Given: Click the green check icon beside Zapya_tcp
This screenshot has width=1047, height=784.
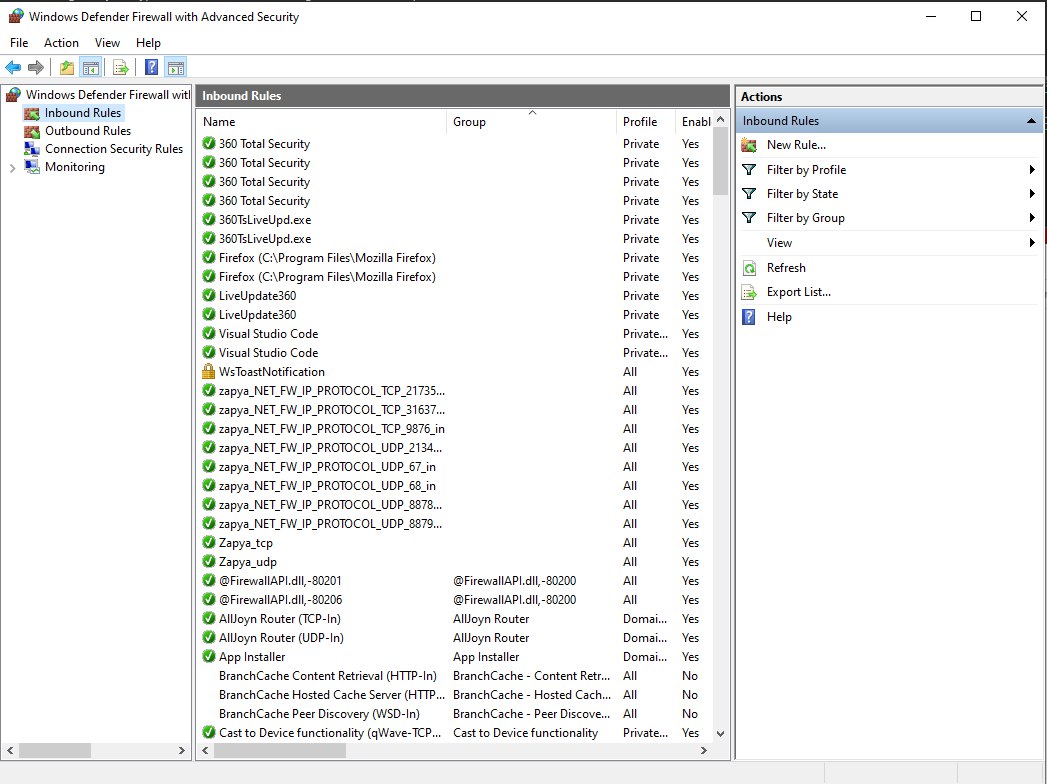Looking at the screenshot, I should tap(208, 543).
